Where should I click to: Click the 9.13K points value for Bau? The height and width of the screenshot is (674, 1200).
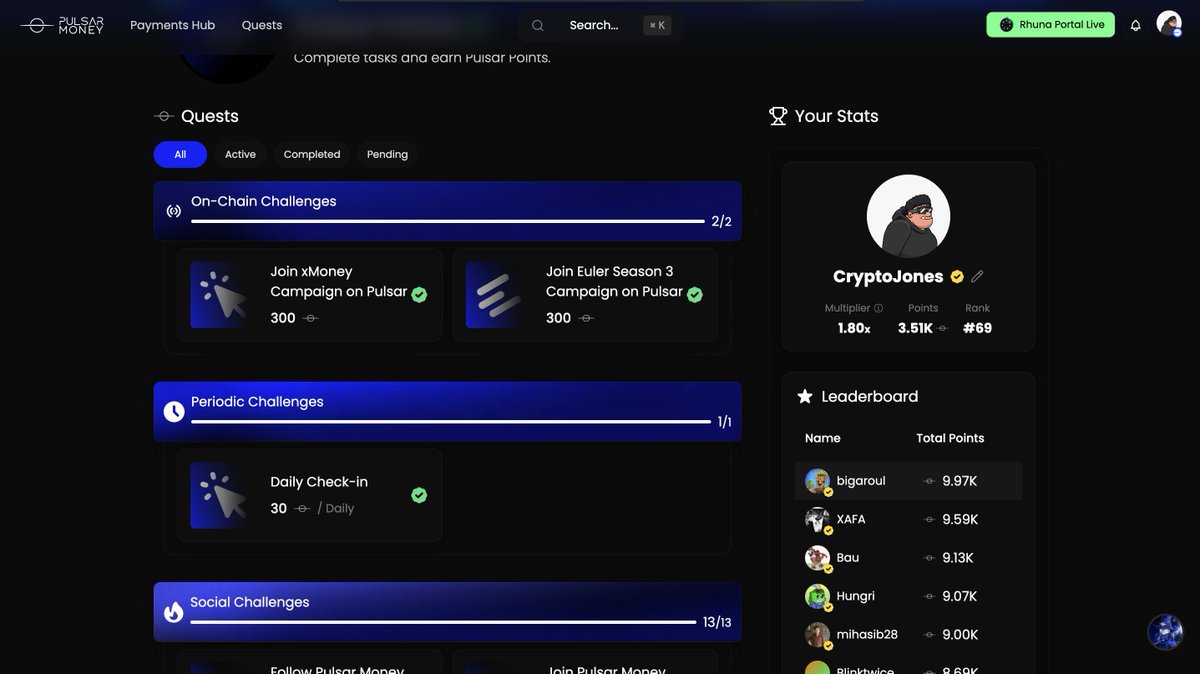(x=957, y=558)
